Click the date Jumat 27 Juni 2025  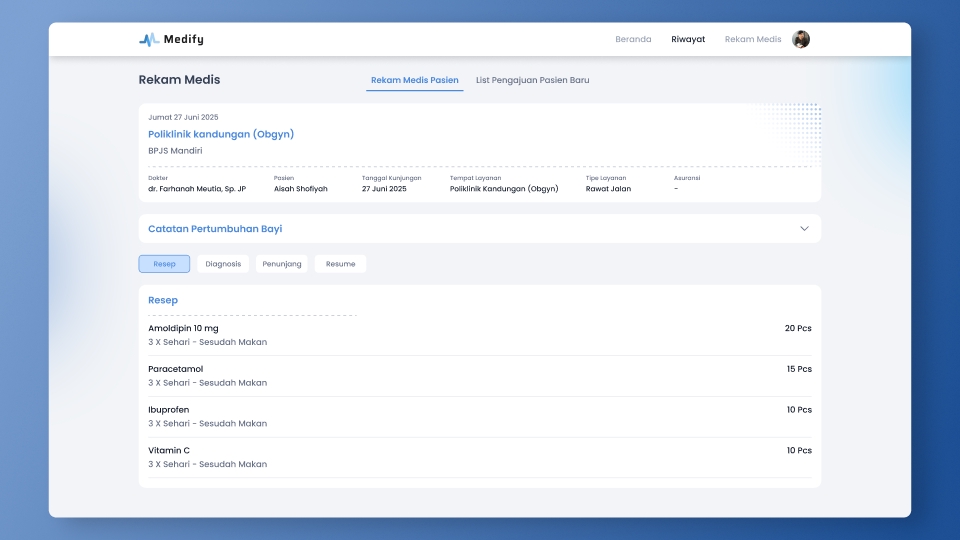(183, 117)
